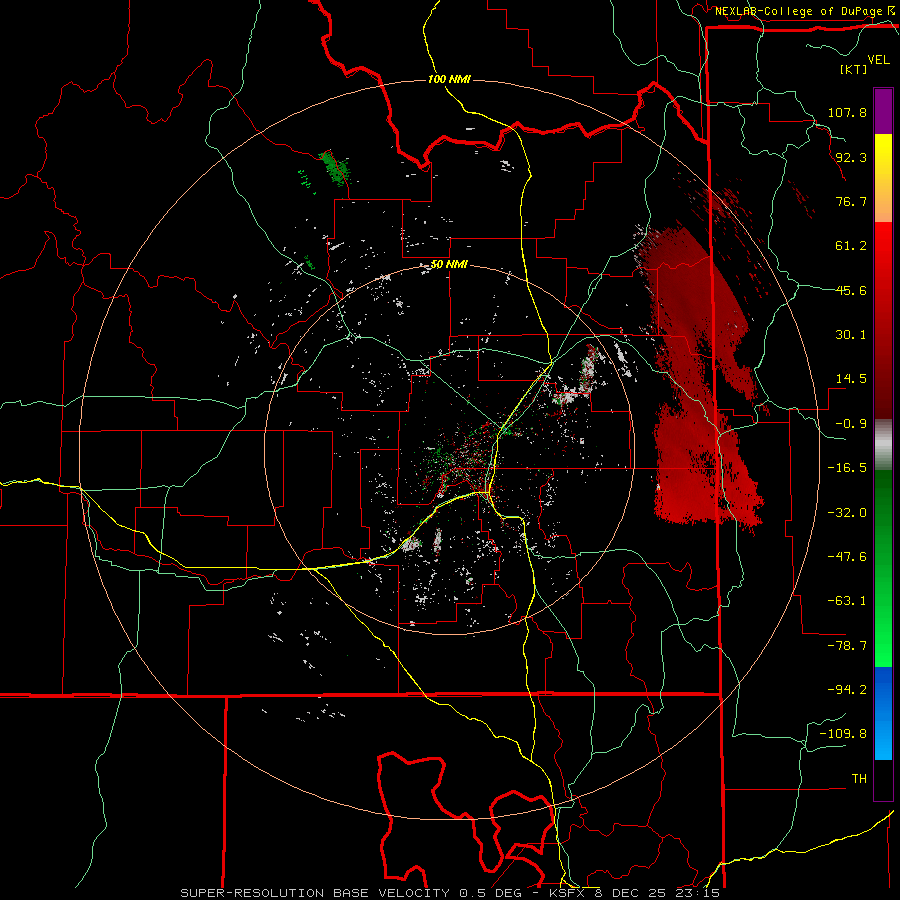This screenshot has height=900, width=900.
Task: Select the -32.0 legend value
Action: coord(847,513)
